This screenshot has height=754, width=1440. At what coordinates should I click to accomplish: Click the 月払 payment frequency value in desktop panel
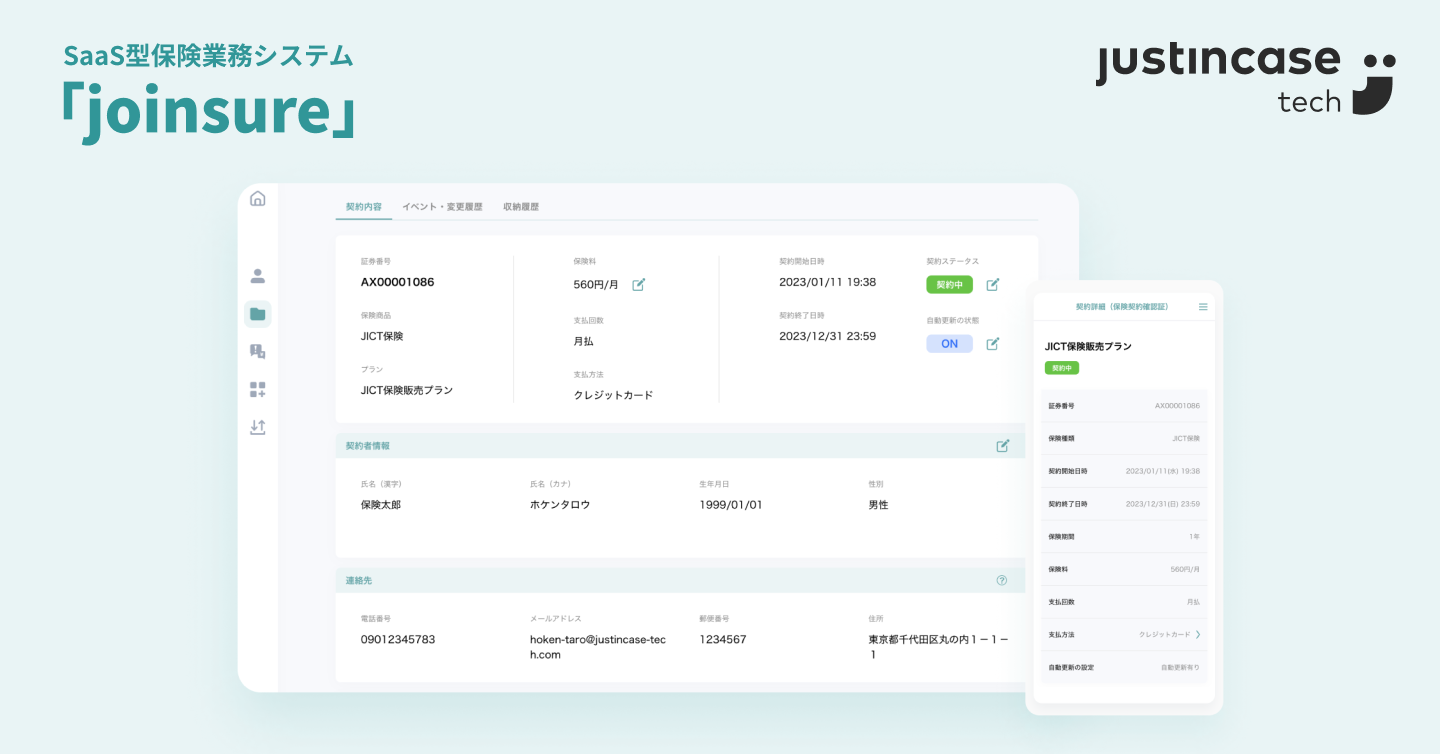[x=584, y=341]
